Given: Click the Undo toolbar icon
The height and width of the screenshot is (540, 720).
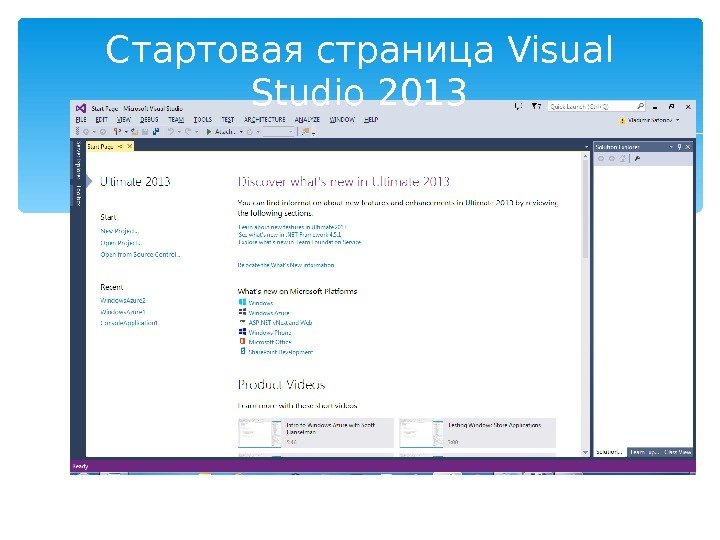Looking at the screenshot, I should [171, 132].
